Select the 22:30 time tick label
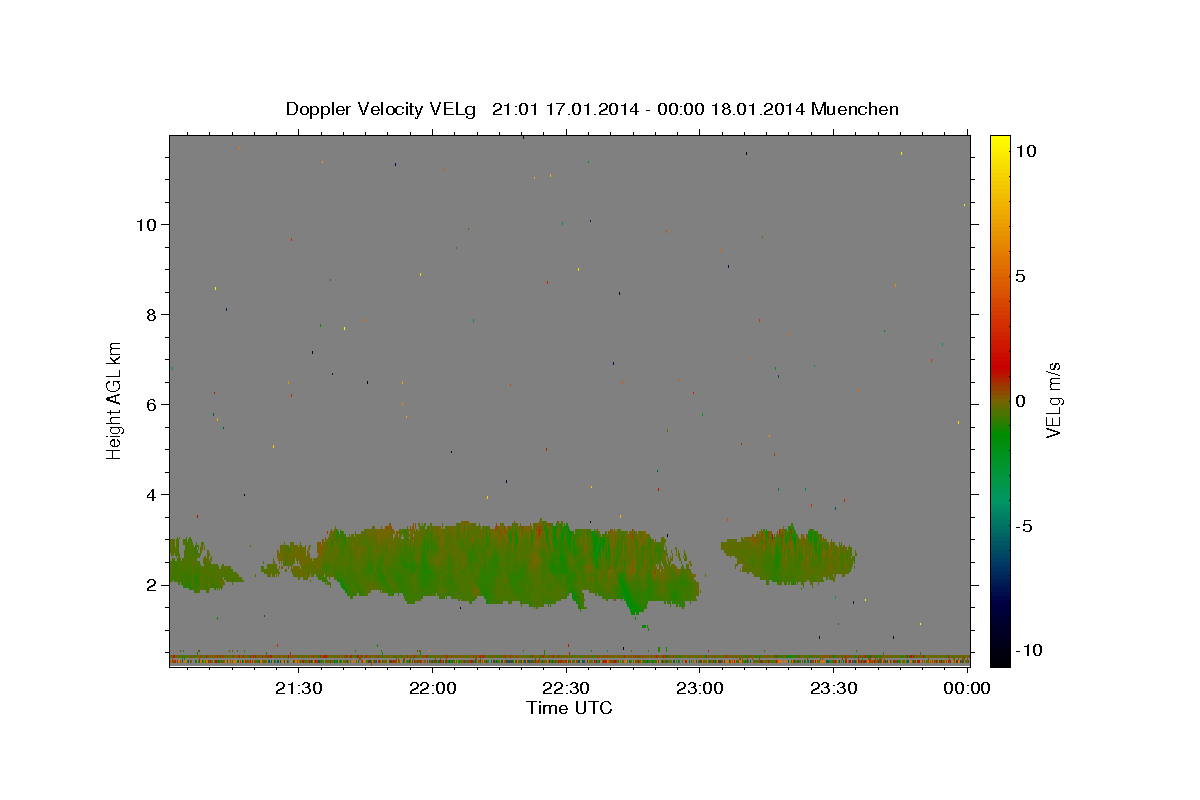The image size is (1200, 800). (x=566, y=688)
